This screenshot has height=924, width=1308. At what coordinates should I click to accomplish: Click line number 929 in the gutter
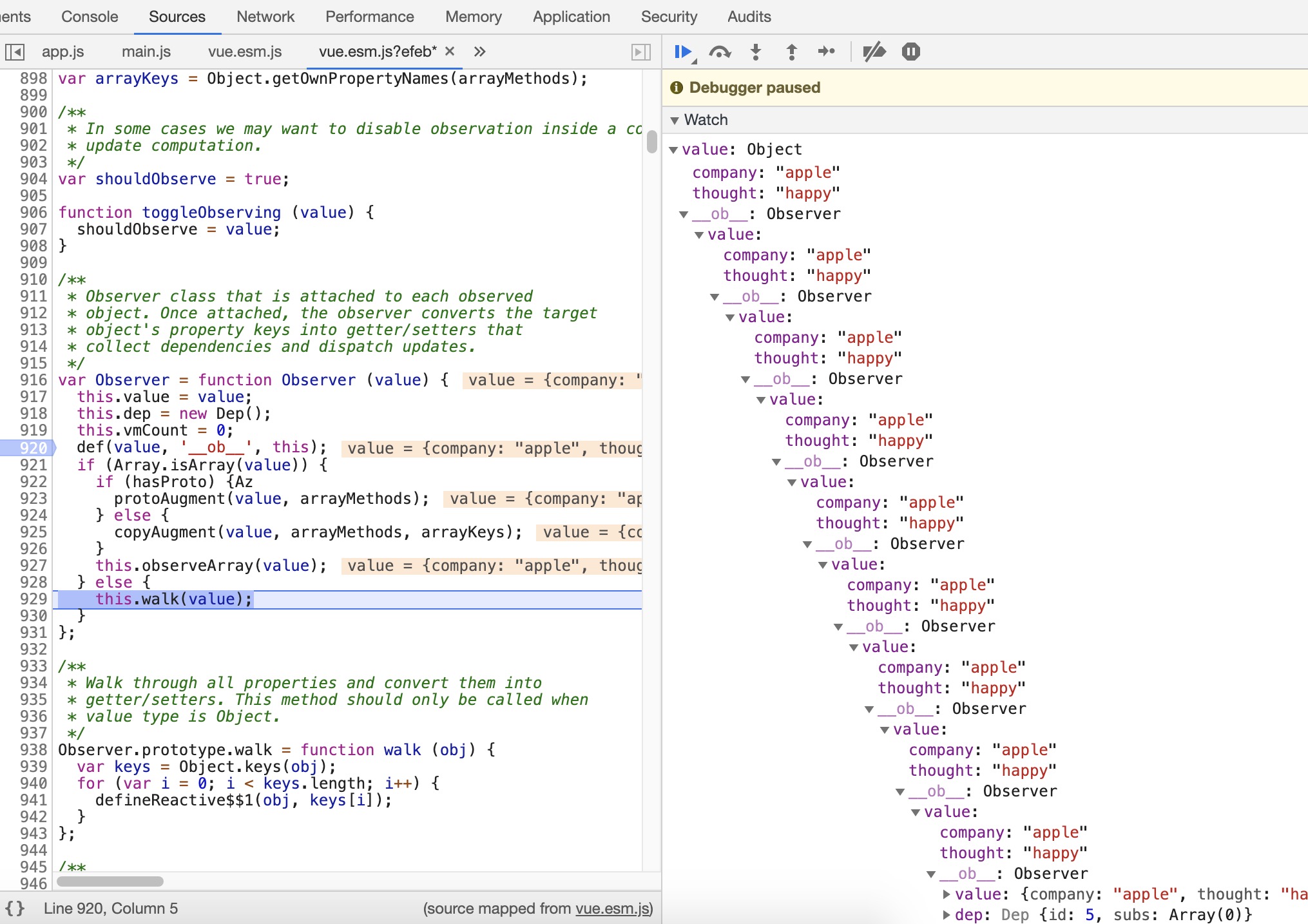coord(34,599)
